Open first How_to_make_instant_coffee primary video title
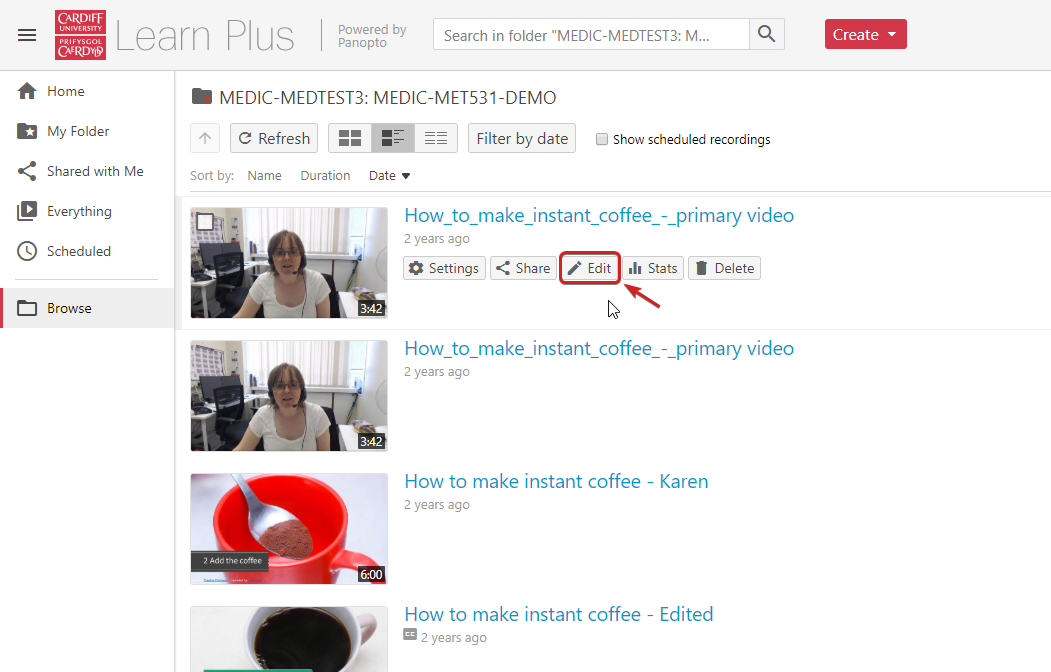 click(599, 215)
